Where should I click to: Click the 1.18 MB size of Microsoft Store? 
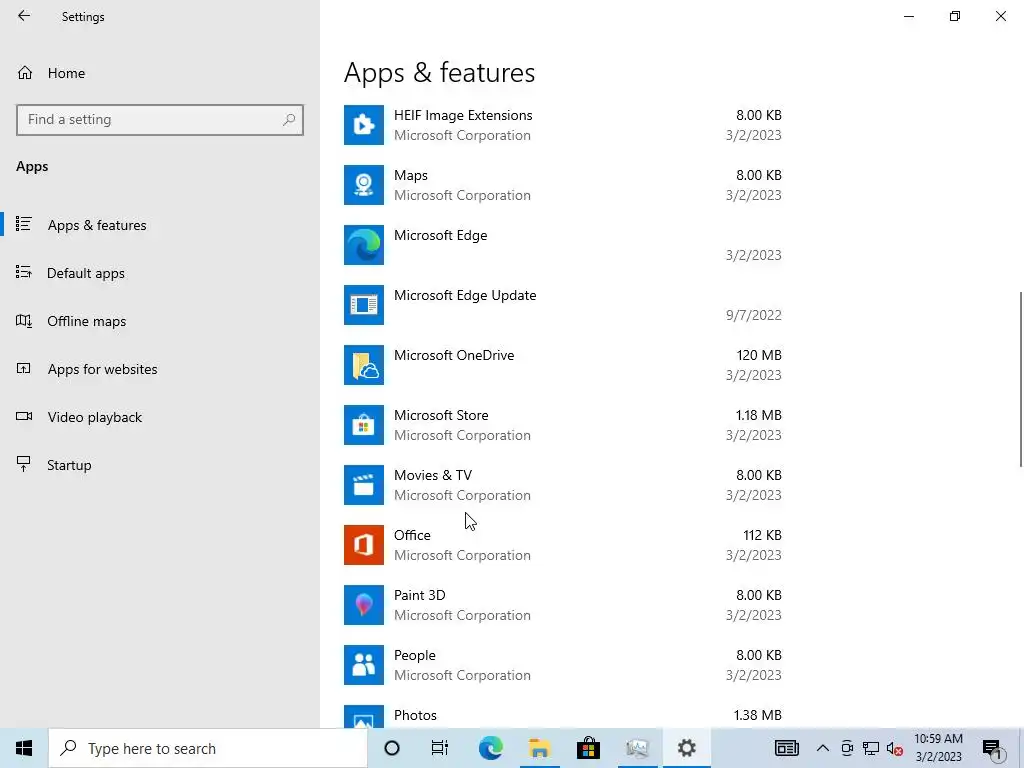[759, 415]
